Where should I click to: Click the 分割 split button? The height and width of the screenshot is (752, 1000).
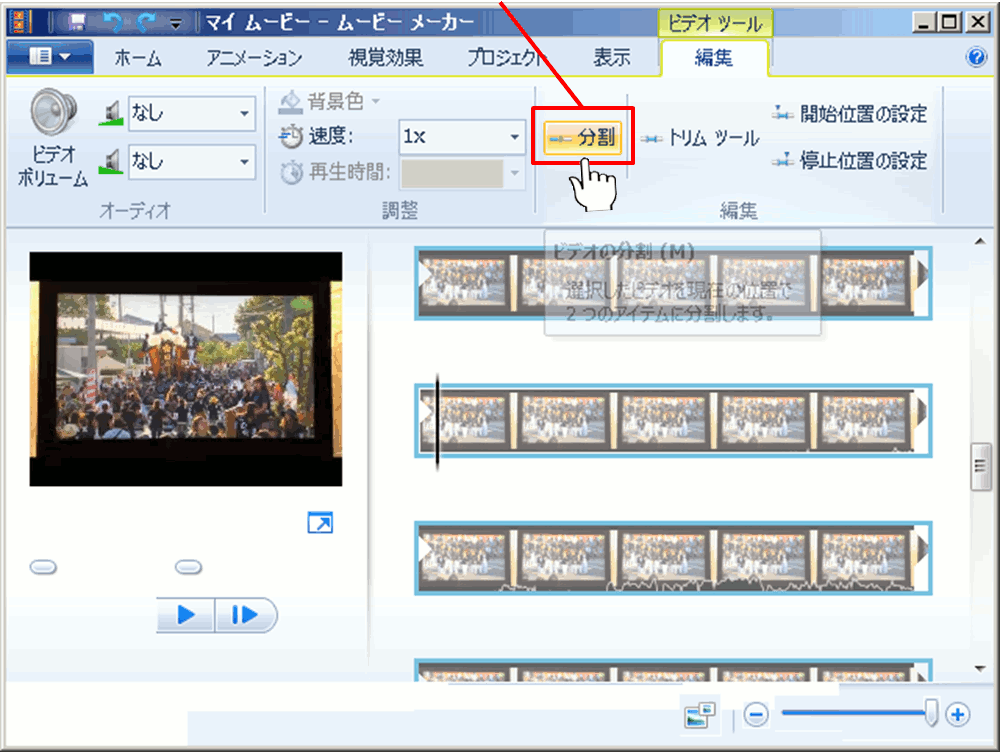point(583,138)
